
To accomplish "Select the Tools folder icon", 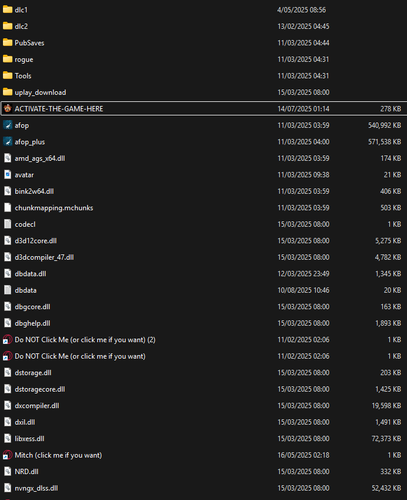I will tap(7, 76).
